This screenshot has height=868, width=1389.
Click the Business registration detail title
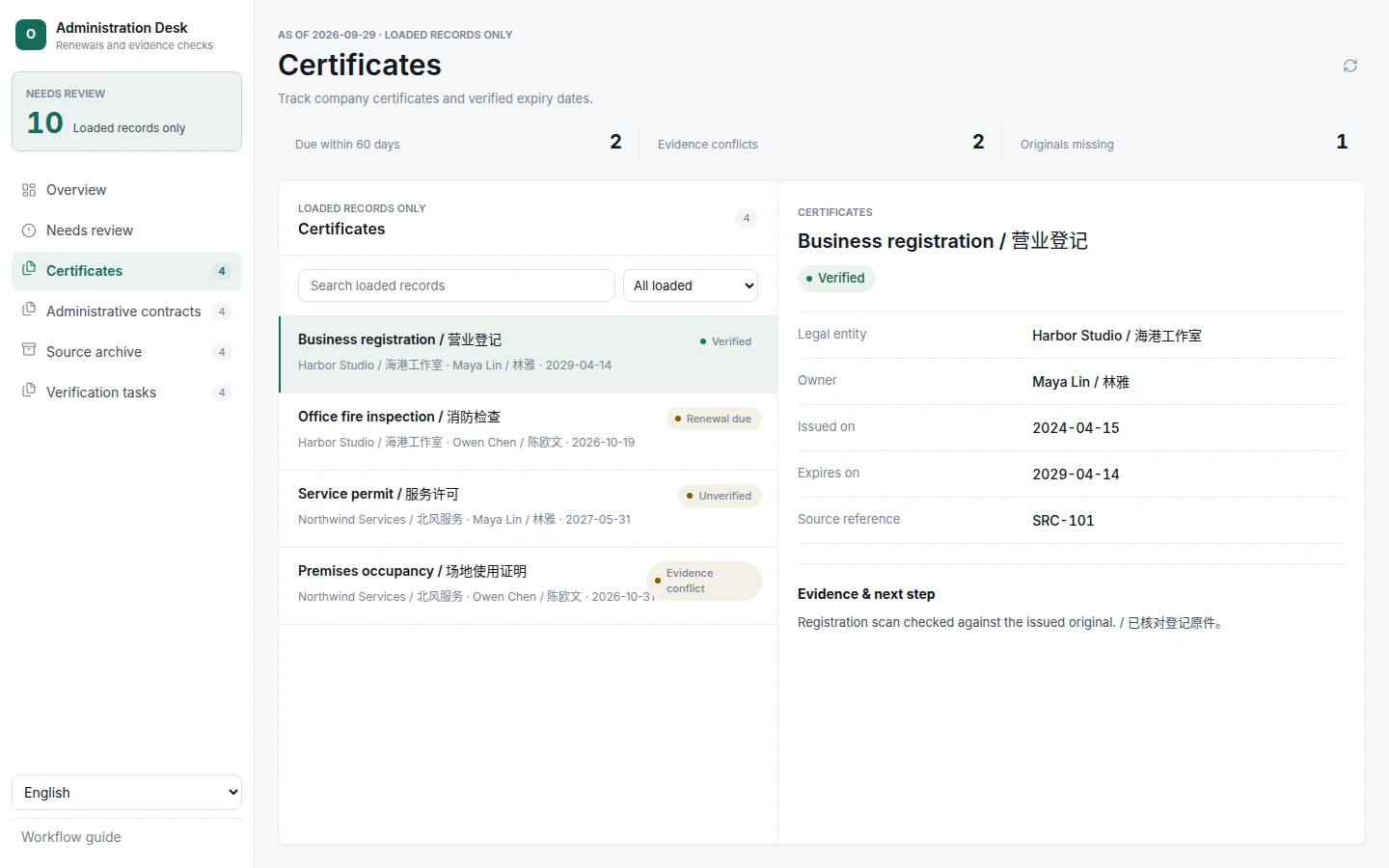[x=942, y=241]
